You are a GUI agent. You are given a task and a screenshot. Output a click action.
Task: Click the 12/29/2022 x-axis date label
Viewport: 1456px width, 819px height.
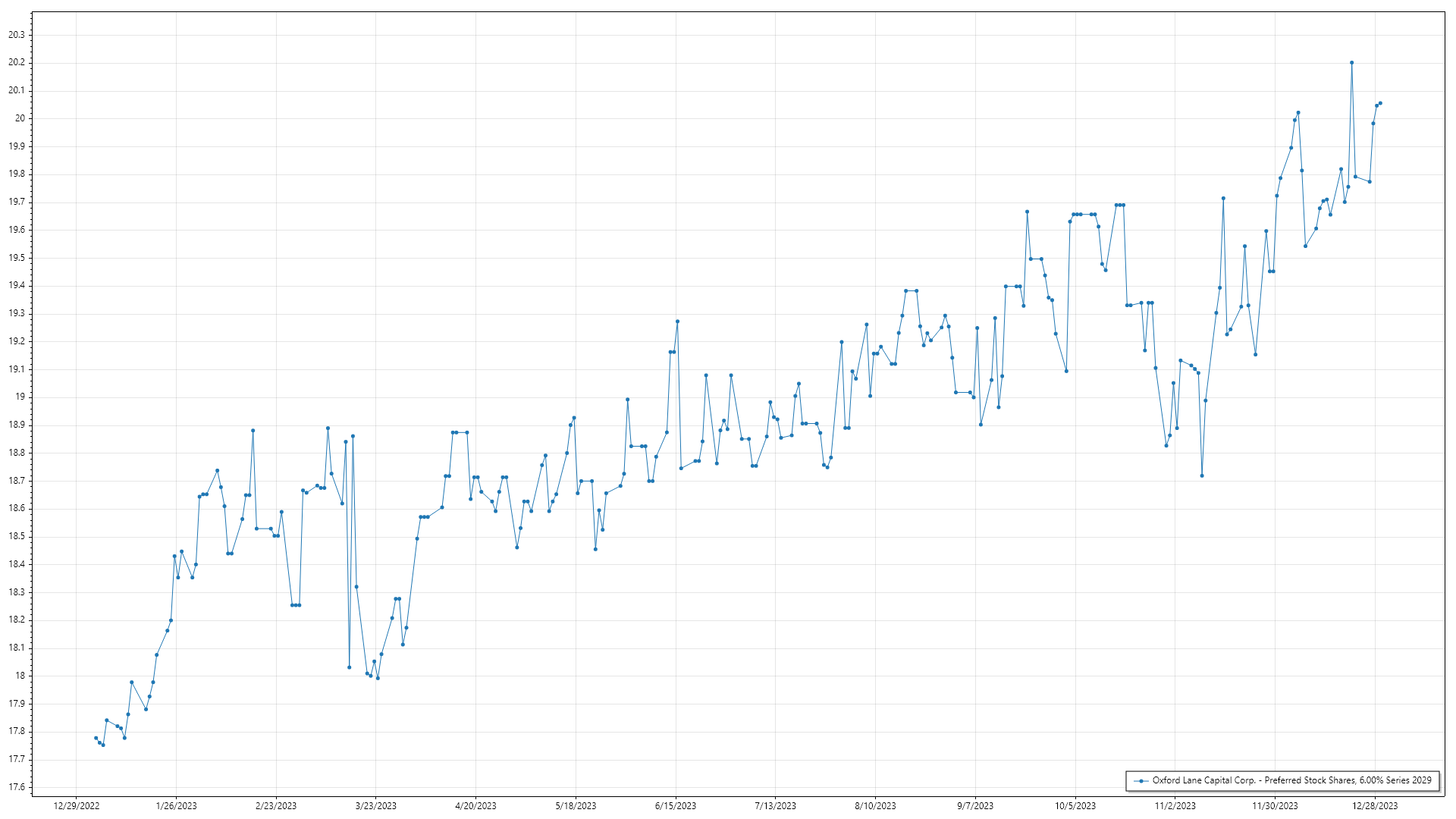(77, 806)
